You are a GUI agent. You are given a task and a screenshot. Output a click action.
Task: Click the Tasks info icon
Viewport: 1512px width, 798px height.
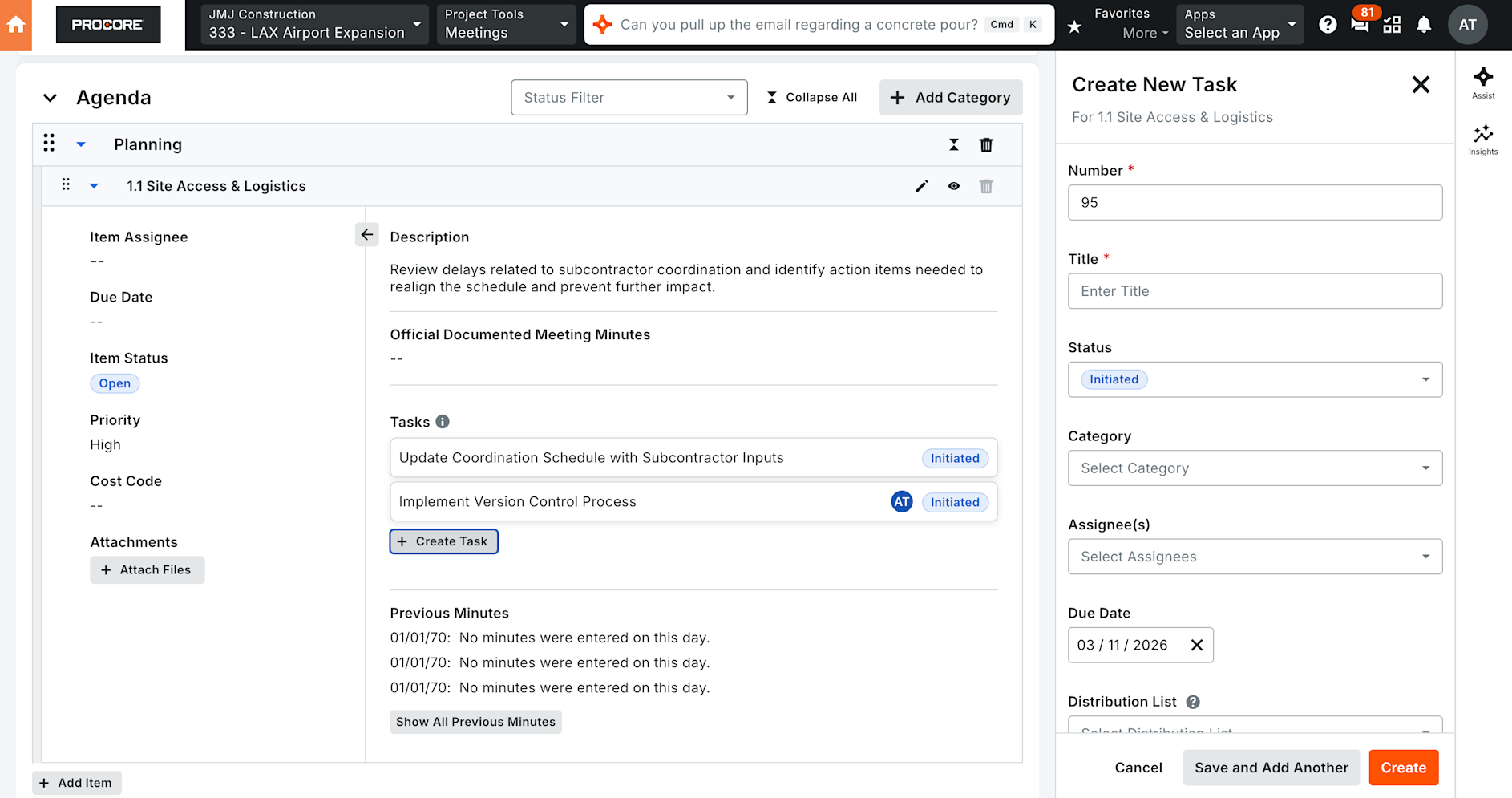[443, 422]
